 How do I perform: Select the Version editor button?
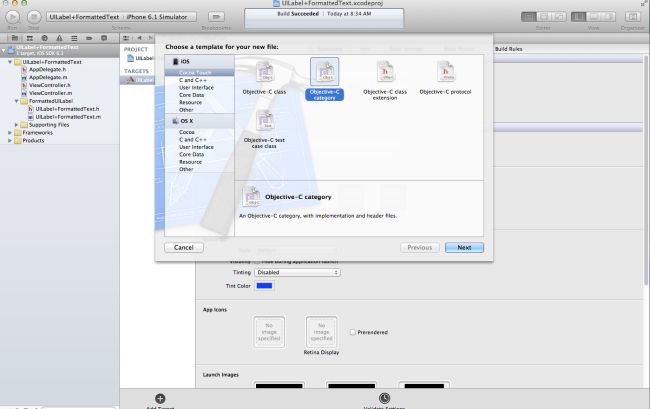(559, 17)
